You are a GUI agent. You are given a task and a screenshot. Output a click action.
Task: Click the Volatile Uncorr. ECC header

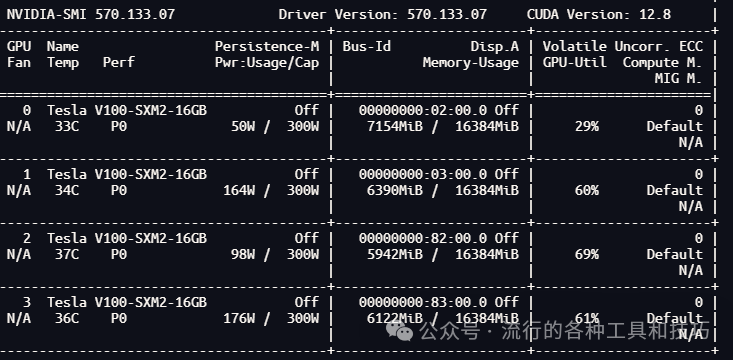point(623,46)
